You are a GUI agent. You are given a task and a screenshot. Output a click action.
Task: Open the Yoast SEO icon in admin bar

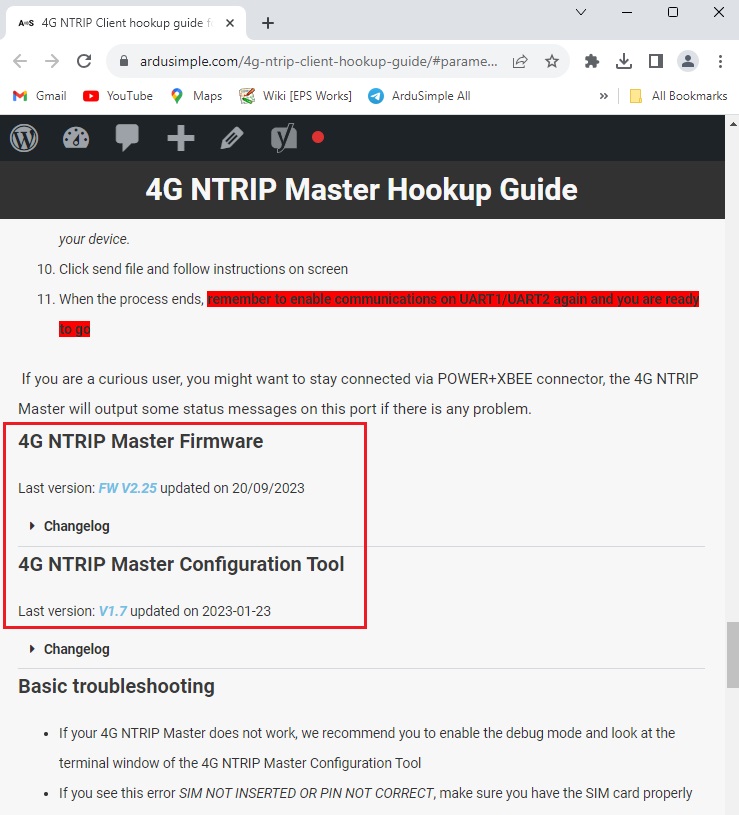pos(284,138)
